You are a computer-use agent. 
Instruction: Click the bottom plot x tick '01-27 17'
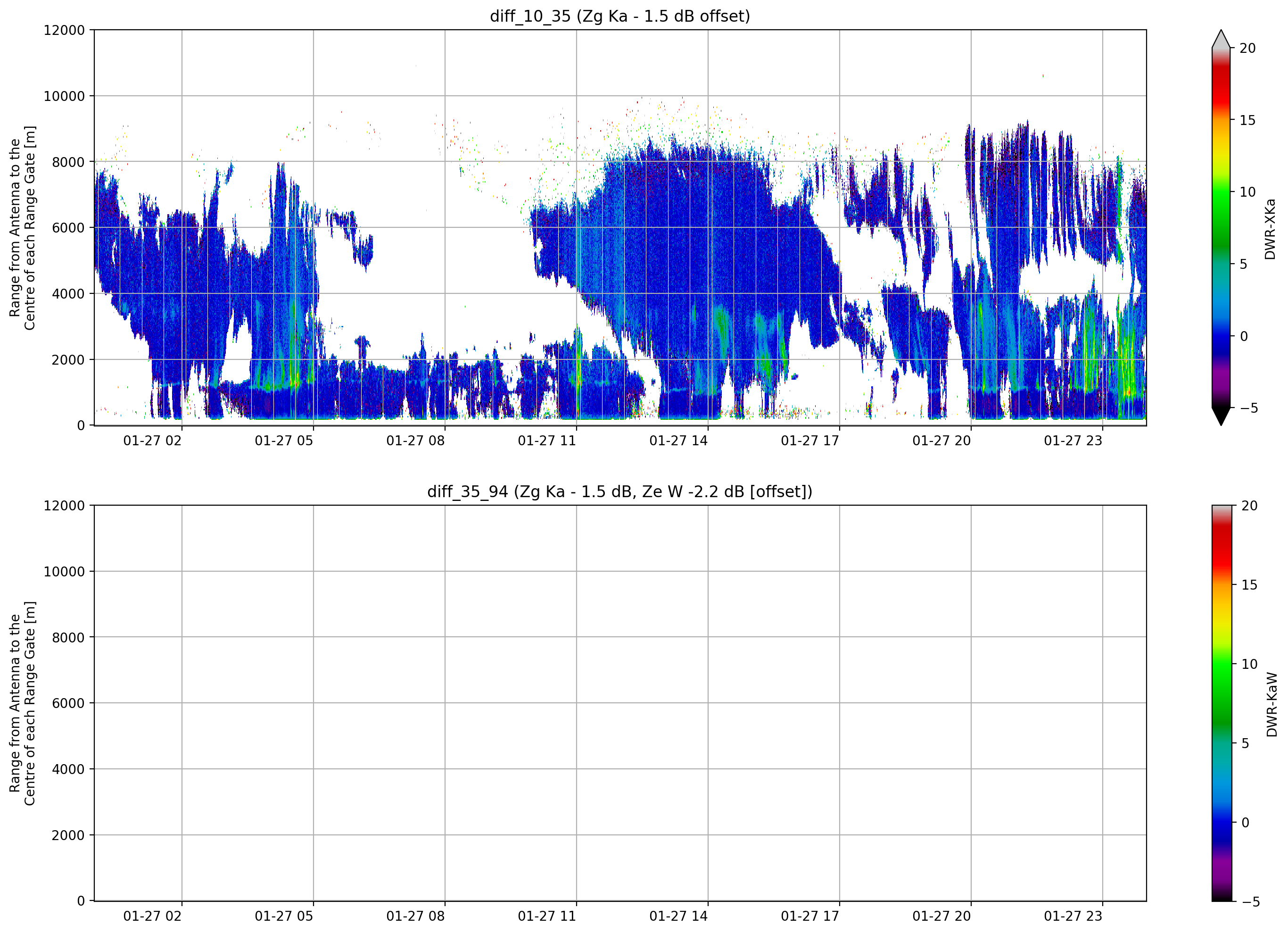[x=810, y=916]
